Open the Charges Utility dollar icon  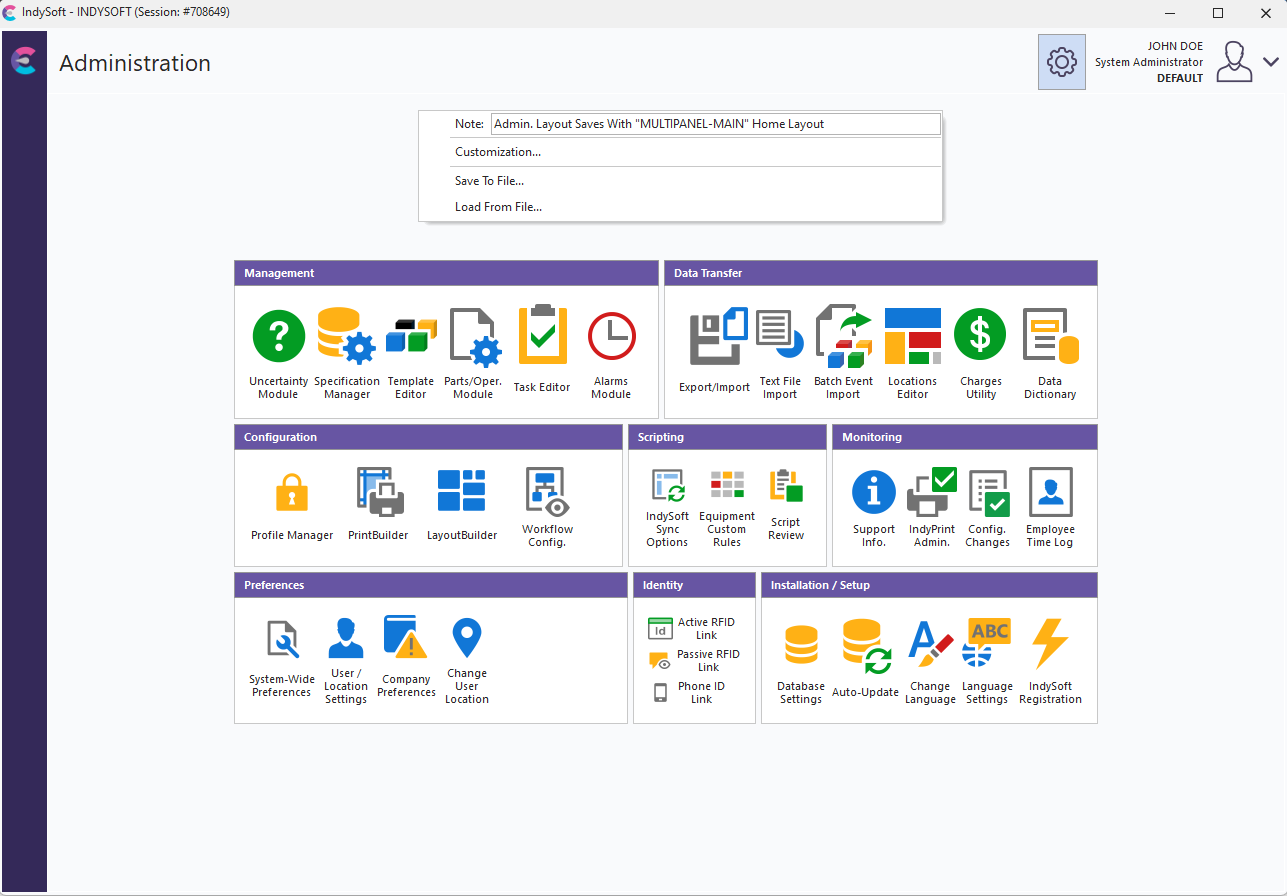980,335
